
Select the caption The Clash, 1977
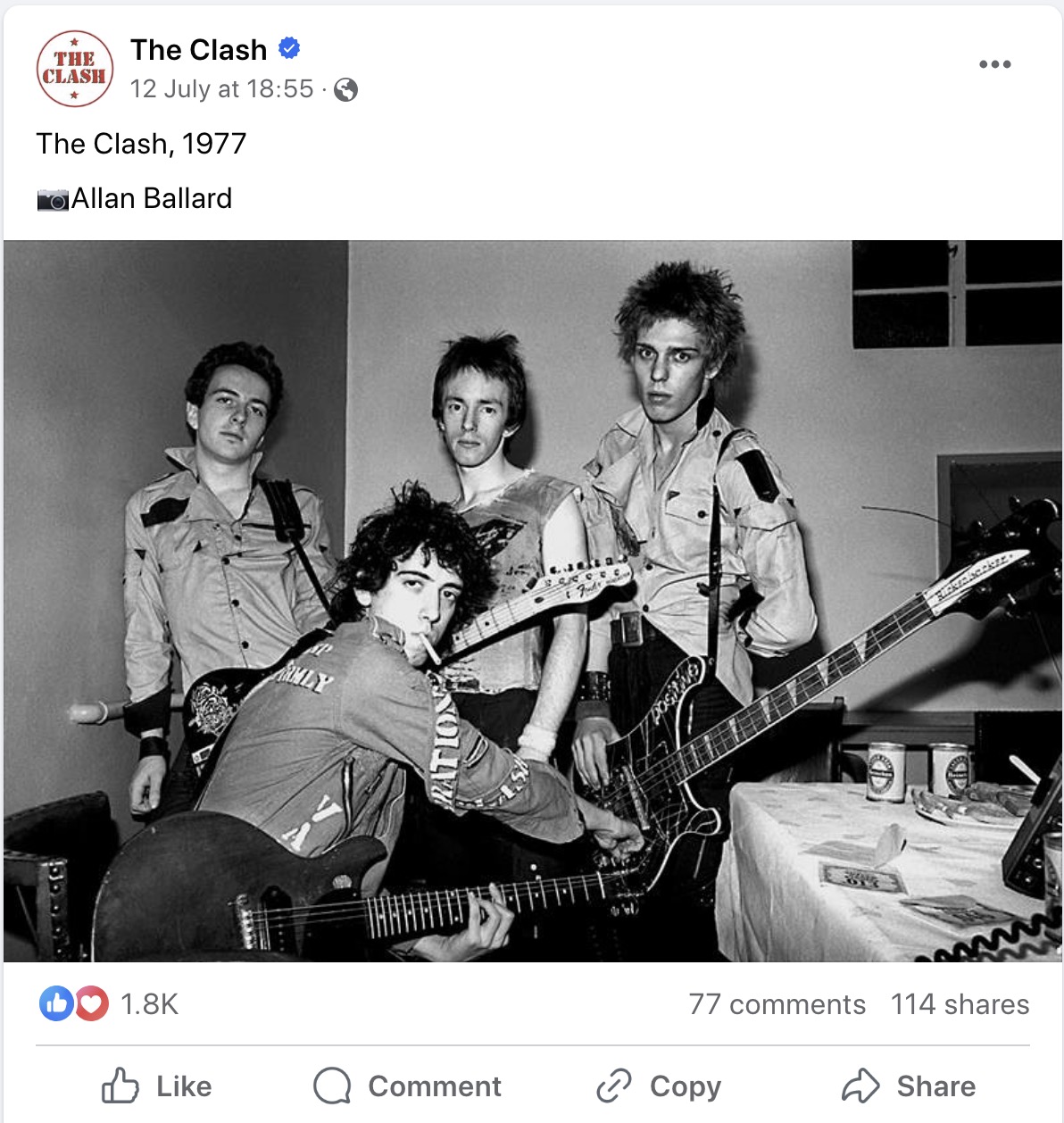pyautogui.click(x=141, y=144)
